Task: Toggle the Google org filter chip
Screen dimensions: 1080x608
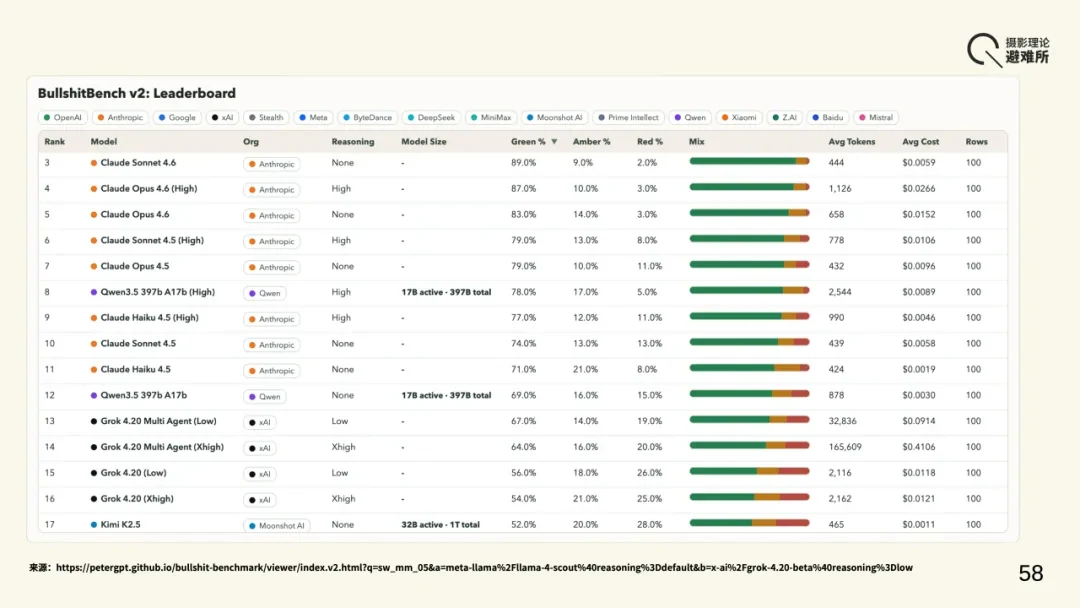Action: point(177,118)
